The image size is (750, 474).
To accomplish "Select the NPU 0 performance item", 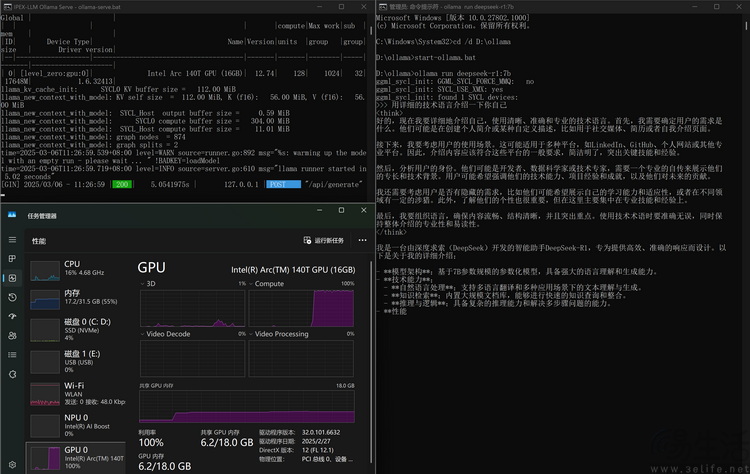I will (77, 425).
